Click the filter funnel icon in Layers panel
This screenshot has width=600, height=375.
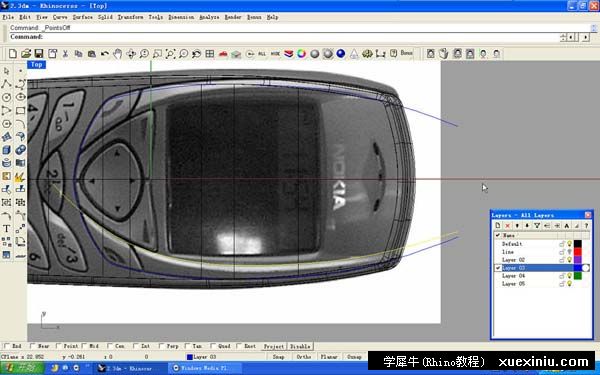537,226
